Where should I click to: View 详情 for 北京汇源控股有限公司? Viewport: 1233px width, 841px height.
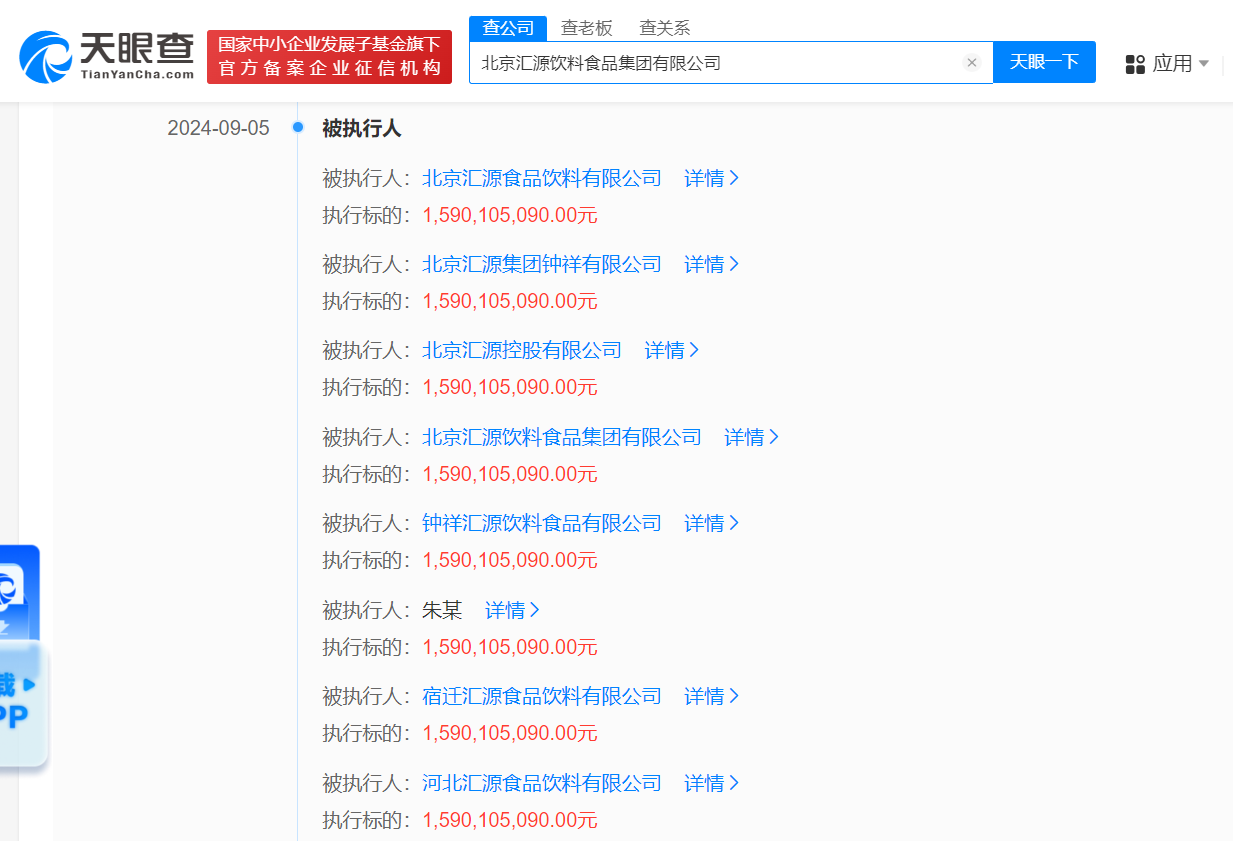tap(671, 351)
